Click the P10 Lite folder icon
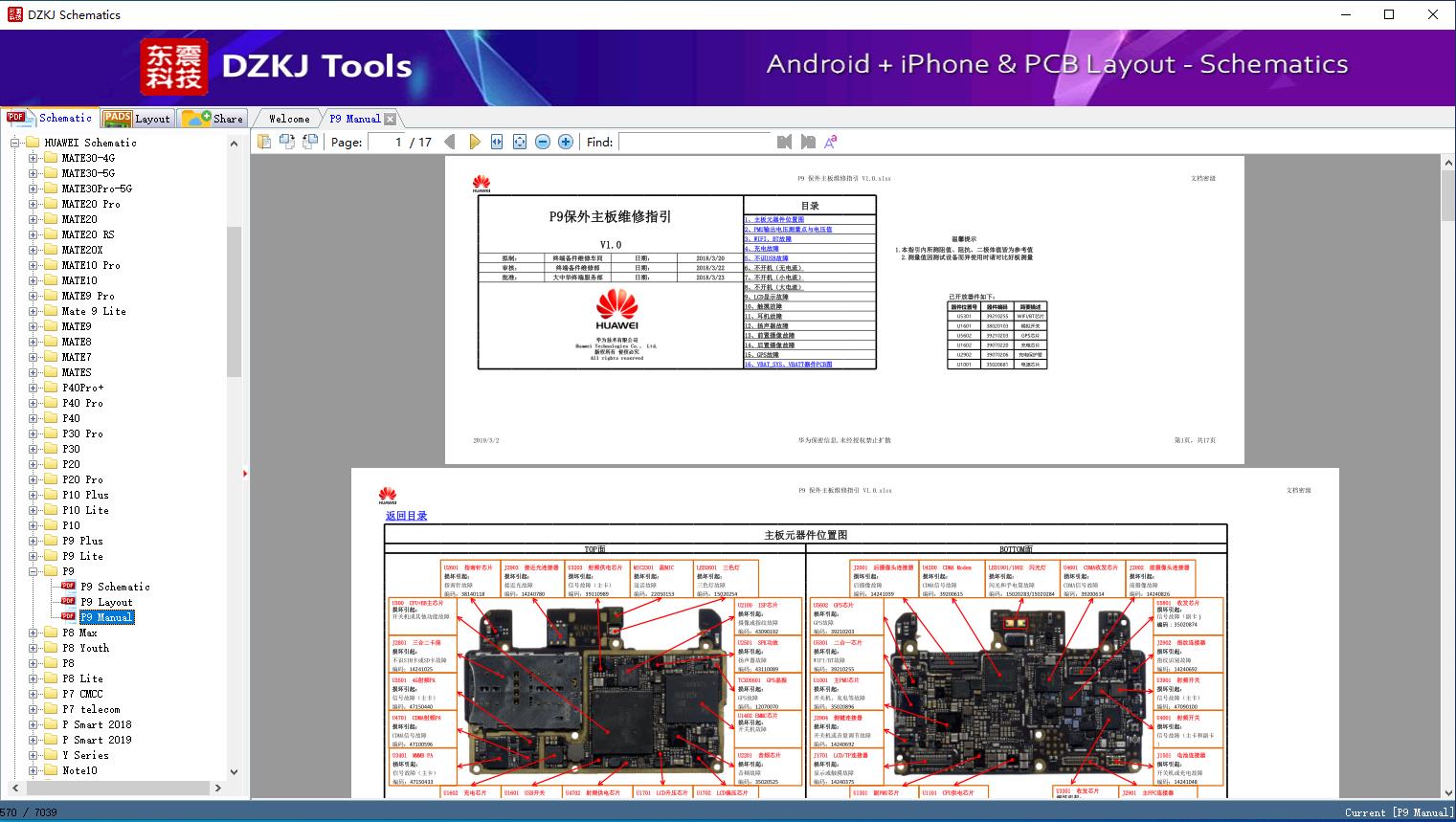The height and width of the screenshot is (822, 1456). 51,510
